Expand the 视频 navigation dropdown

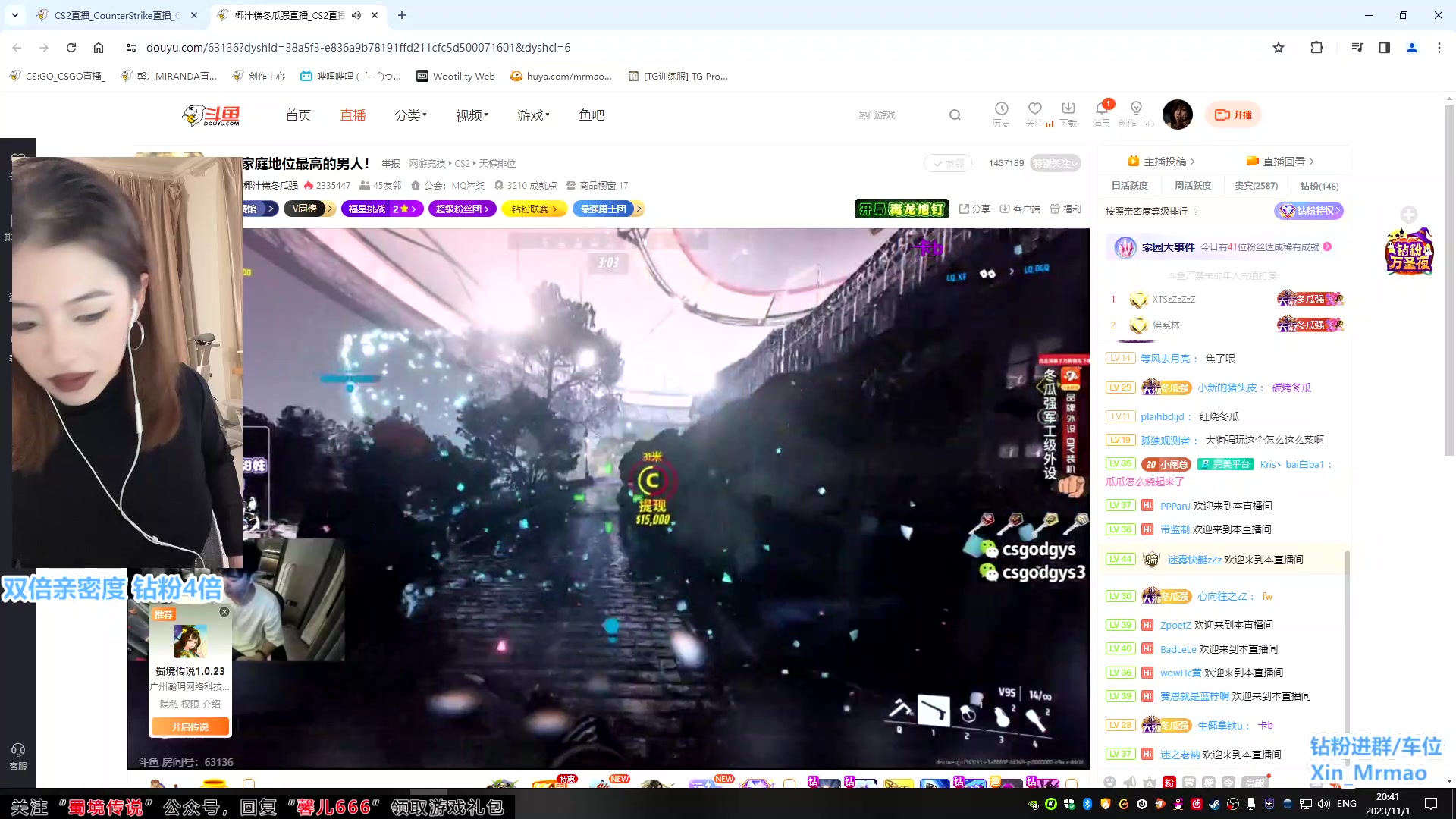pos(472,115)
